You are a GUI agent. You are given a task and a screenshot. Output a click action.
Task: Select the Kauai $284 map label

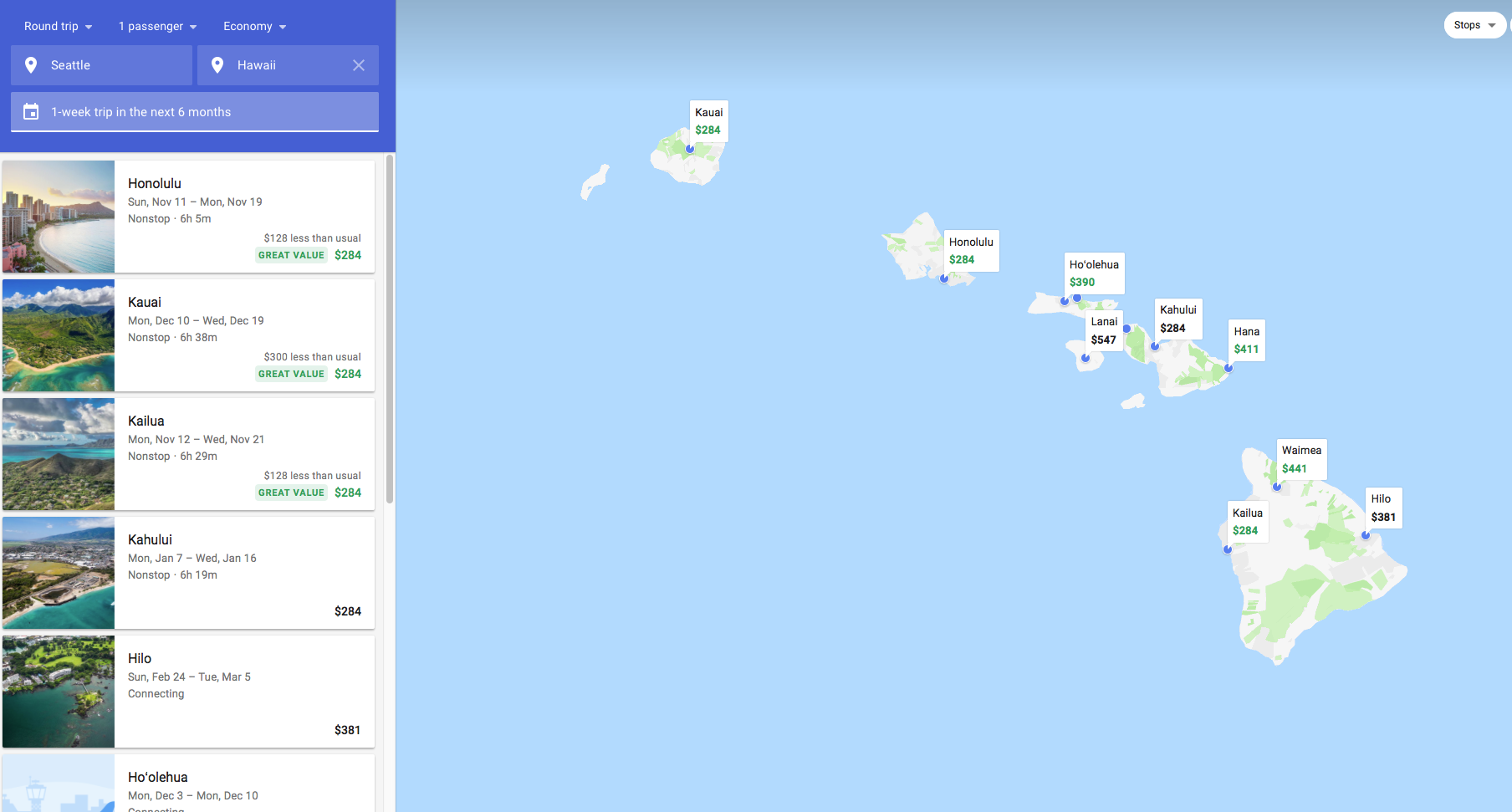tap(709, 121)
